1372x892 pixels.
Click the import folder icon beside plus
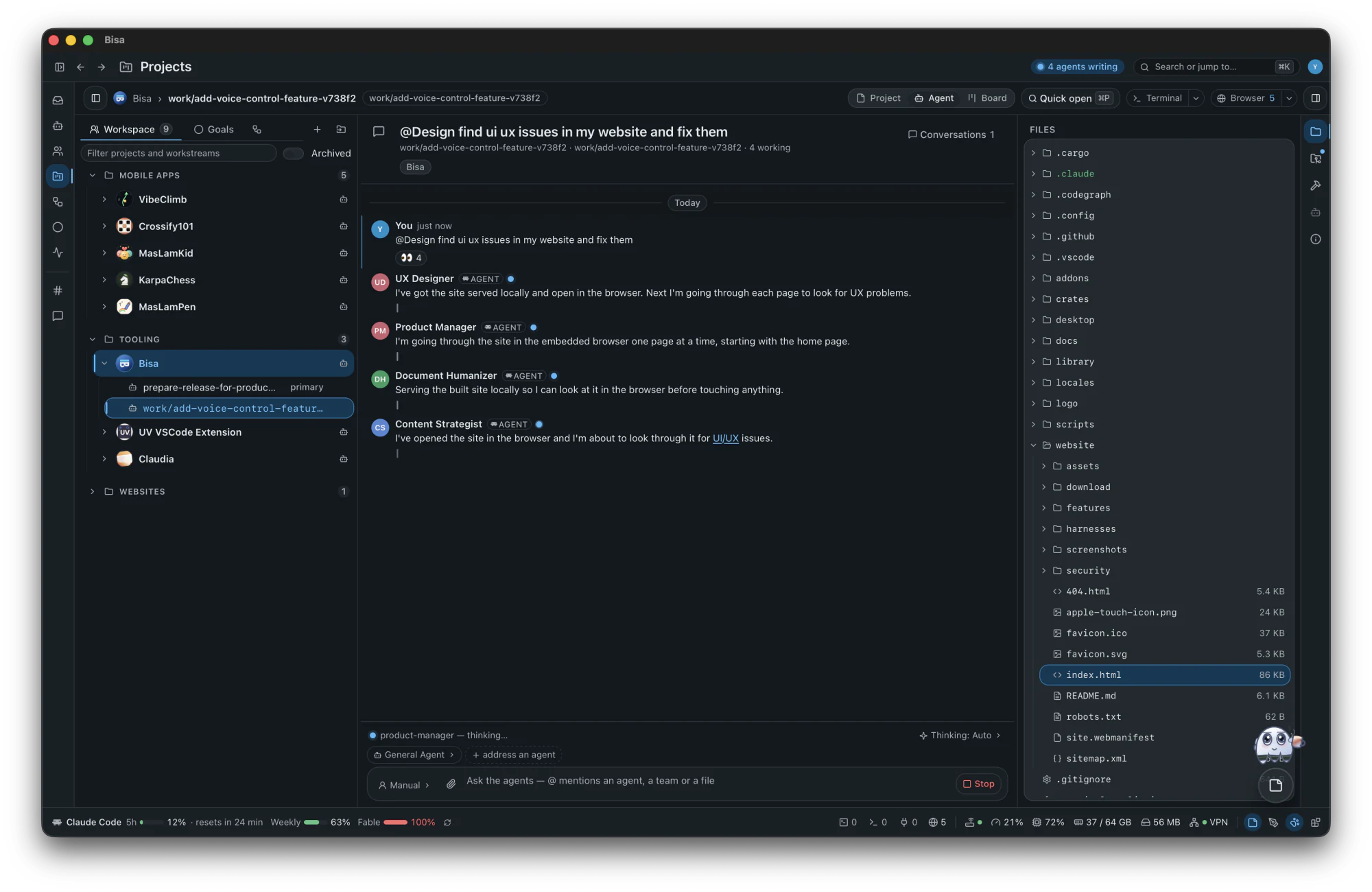(341, 129)
